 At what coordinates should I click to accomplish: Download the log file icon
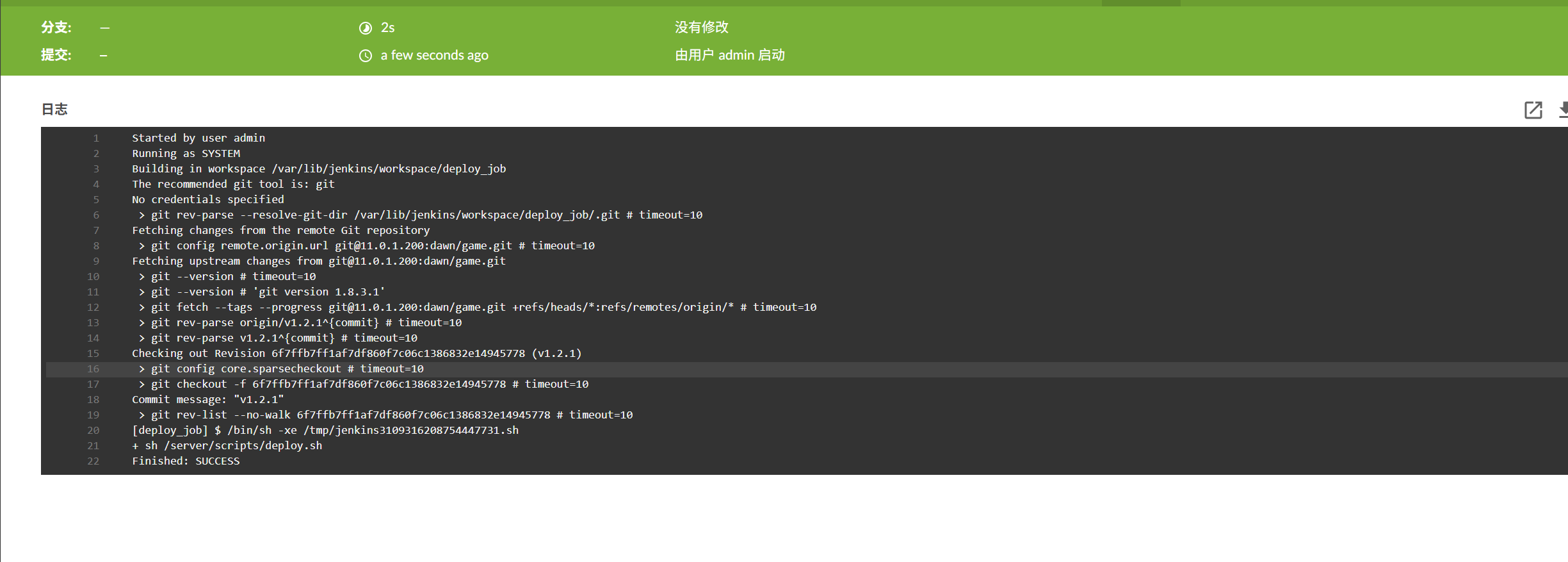point(1563,110)
